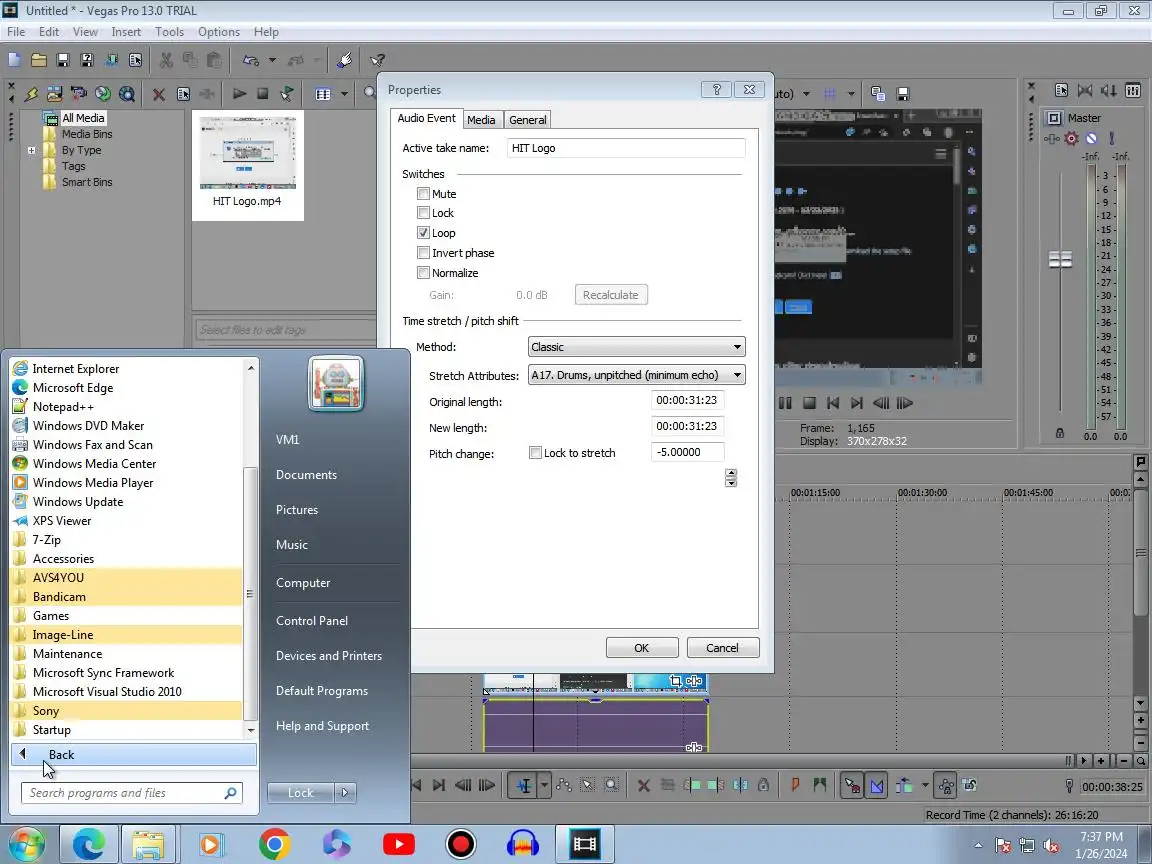Start media preview with play icon
This screenshot has height=864, width=1152.
(x=240, y=94)
